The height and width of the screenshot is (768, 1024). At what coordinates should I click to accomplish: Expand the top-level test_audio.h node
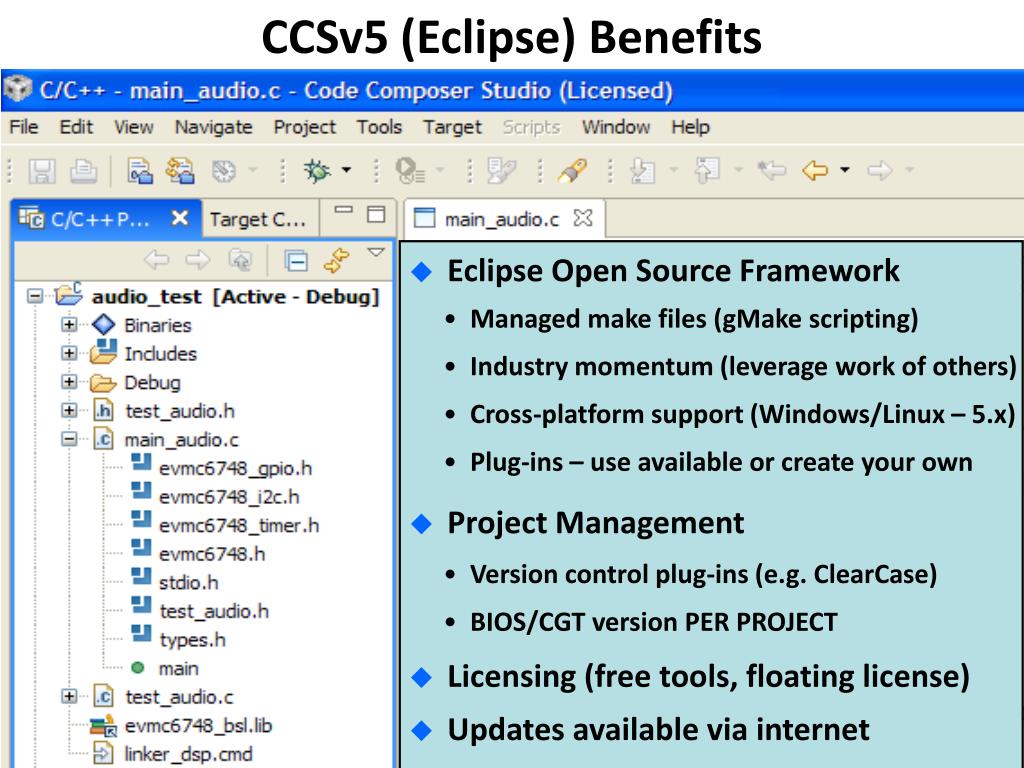69,411
